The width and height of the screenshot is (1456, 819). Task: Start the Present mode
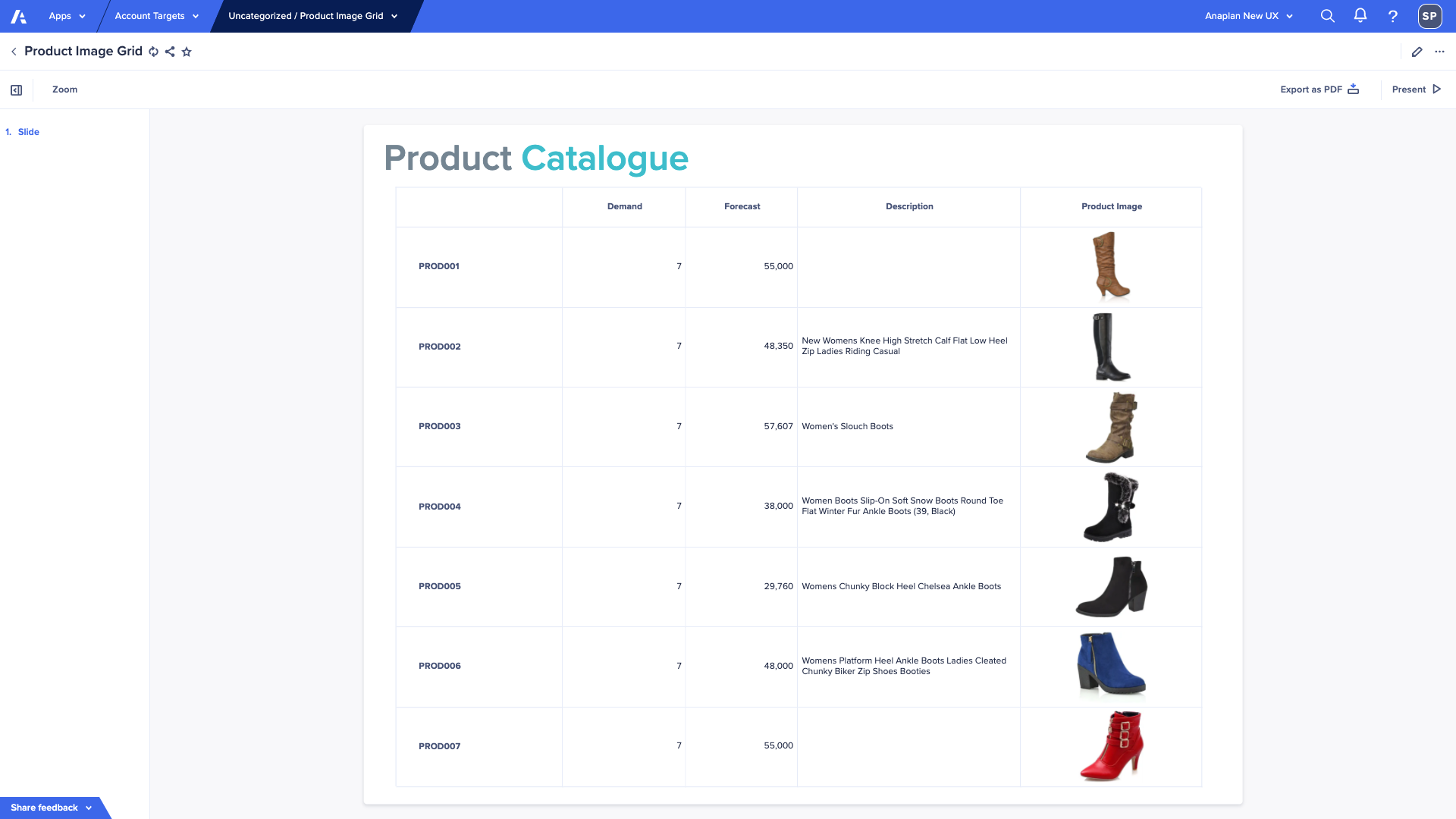[x=1416, y=89]
